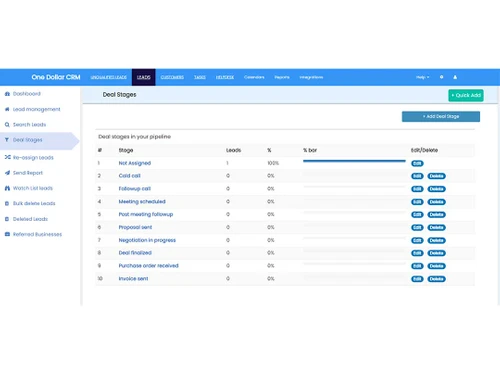Edit the Proposal sent stage

pyautogui.click(x=417, y=228)
